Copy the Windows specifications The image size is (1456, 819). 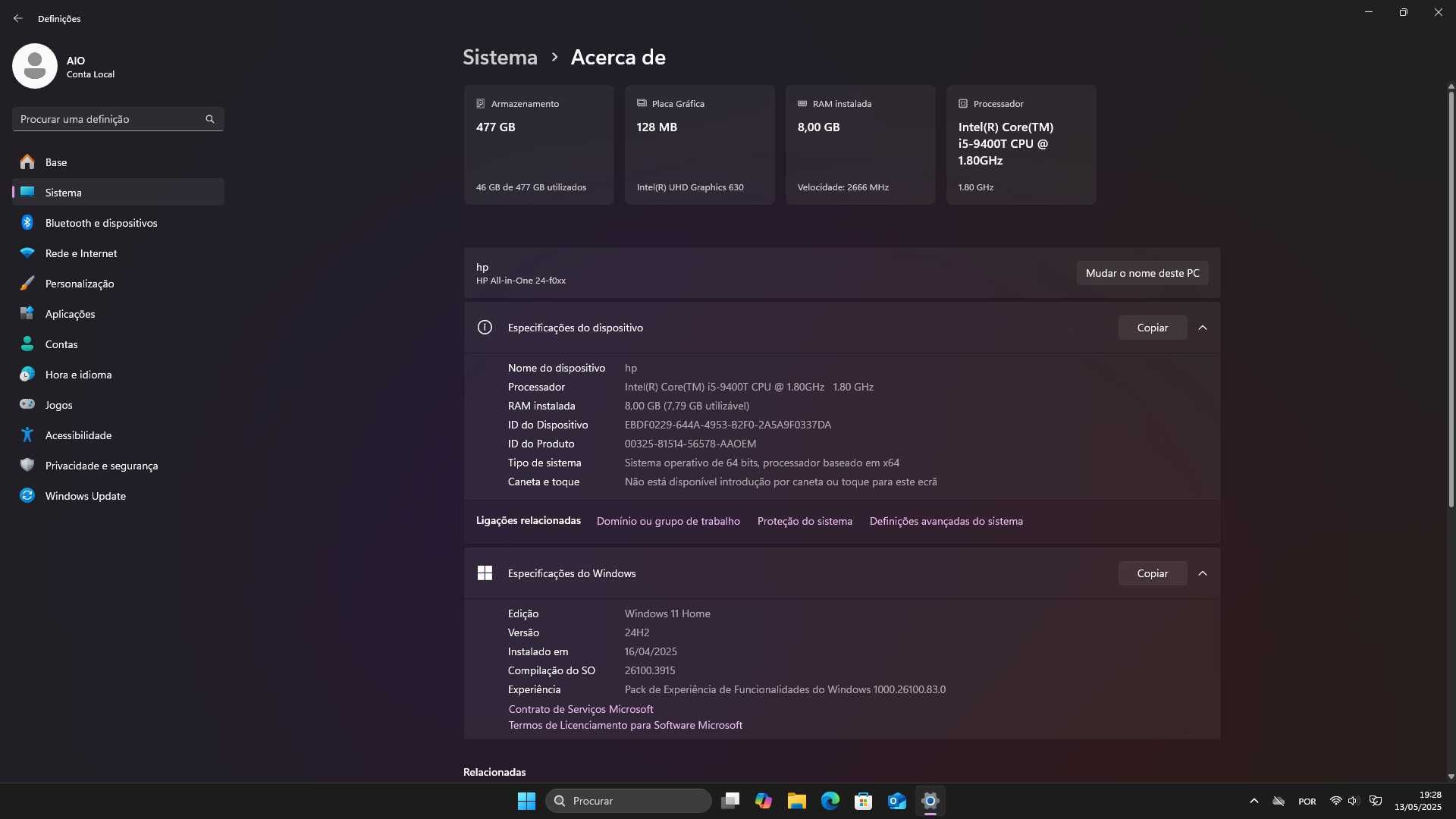pos(1152,573)
